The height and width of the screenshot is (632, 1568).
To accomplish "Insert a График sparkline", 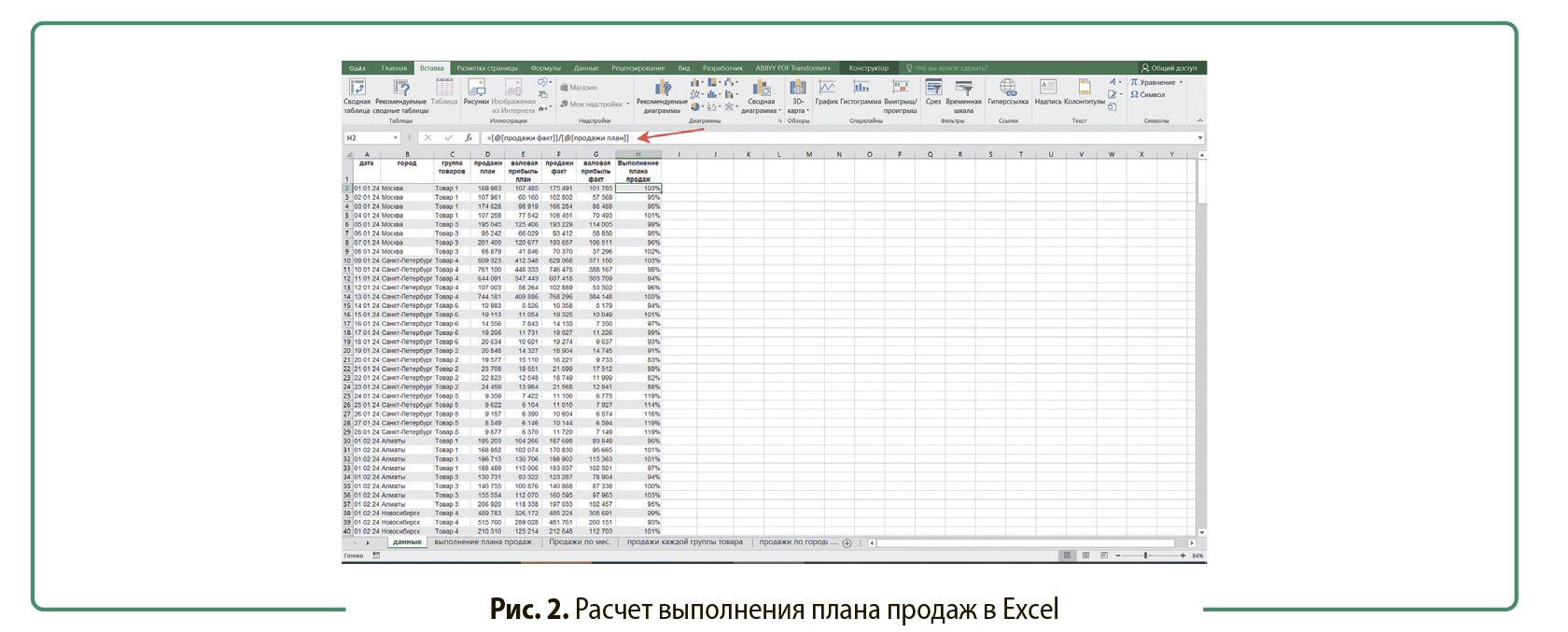I will pyautogui.click(x=827, y=91).
